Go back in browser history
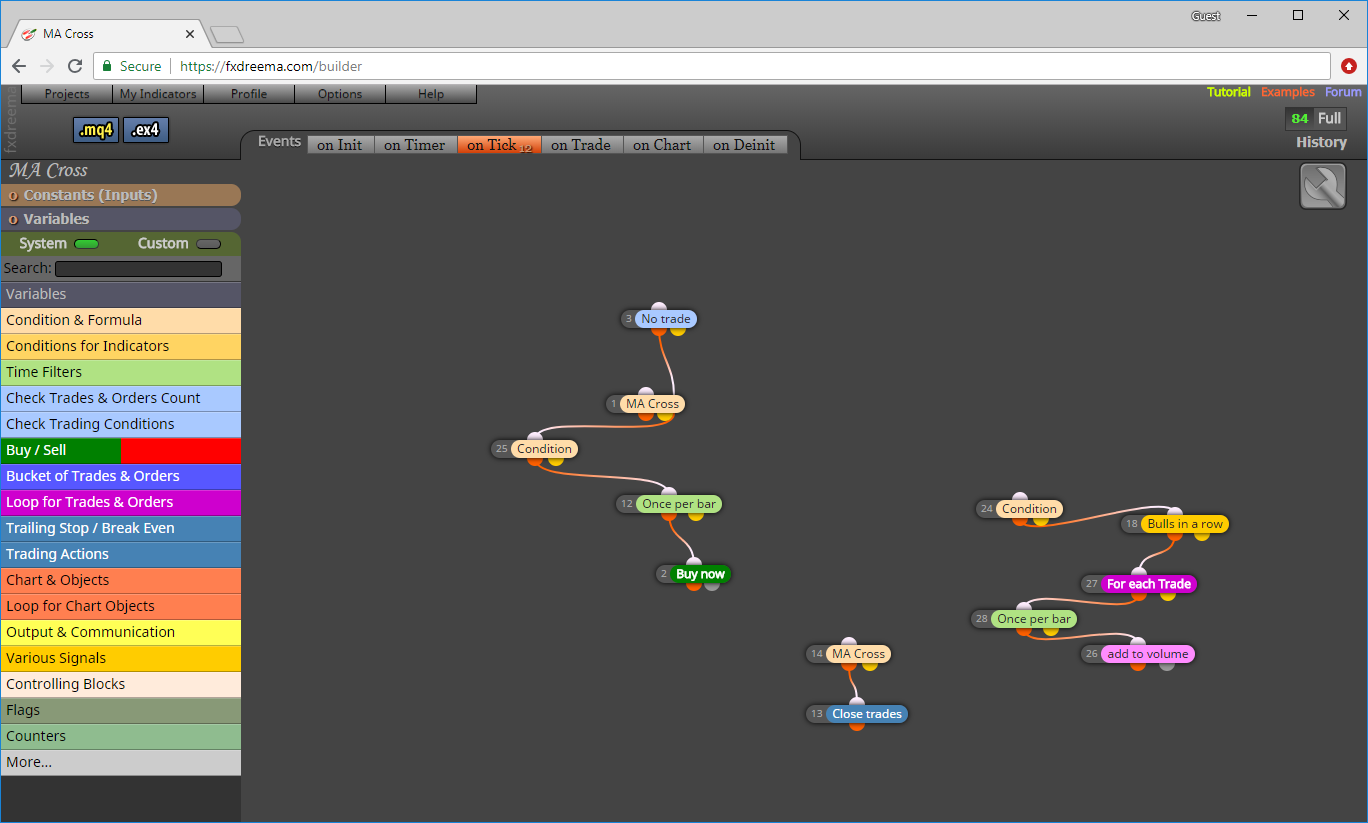The image size is (1368, 823). 19,66
